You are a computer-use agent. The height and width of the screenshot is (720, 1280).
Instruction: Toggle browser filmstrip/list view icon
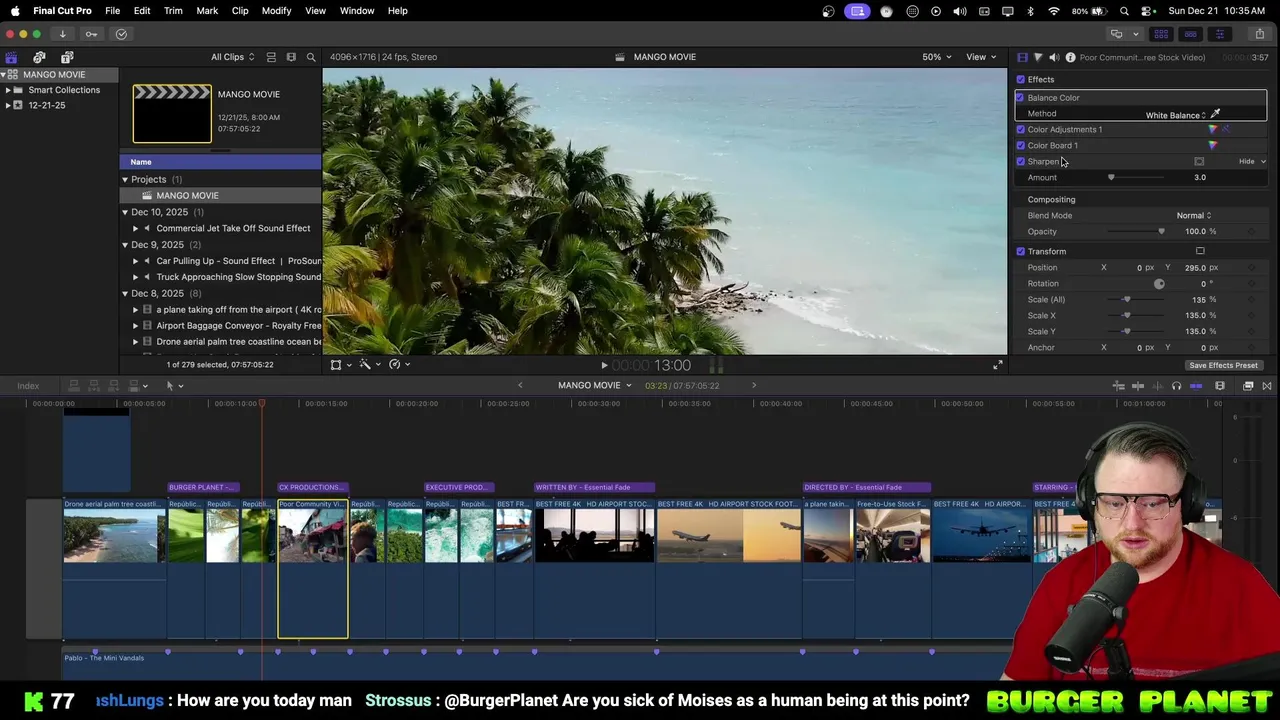pos(271,57)
